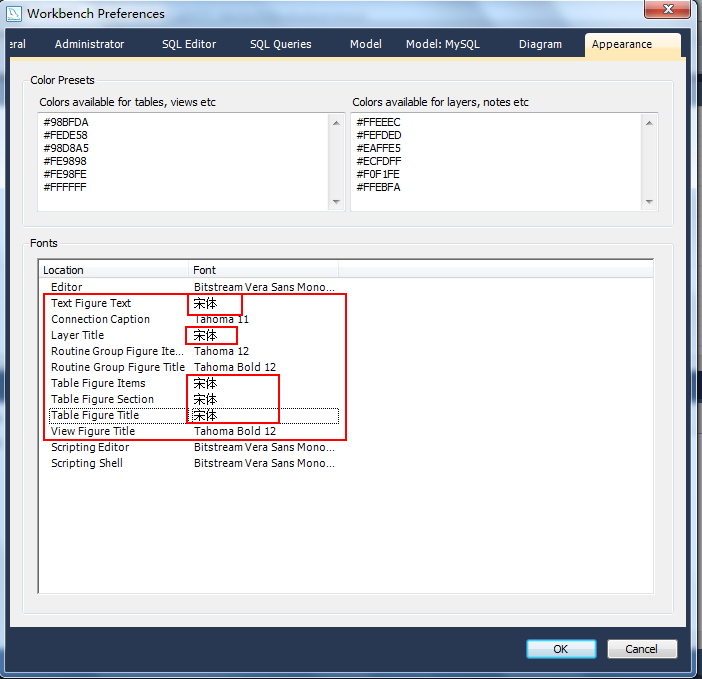
Task: Select the Routine Group Figure Title row
Action: [193, 367]
